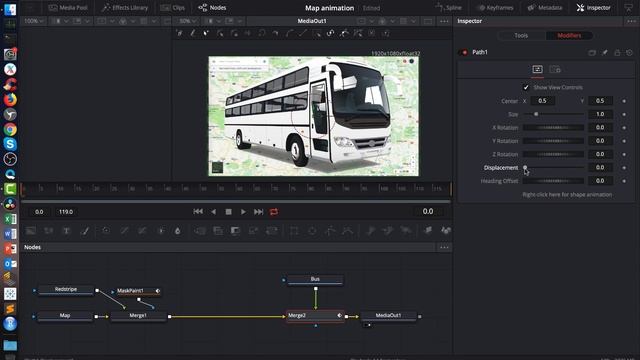The height and width of the screenshot is (360, 640).
Task: Toggle loop playback button
Action: click(274, 211)
